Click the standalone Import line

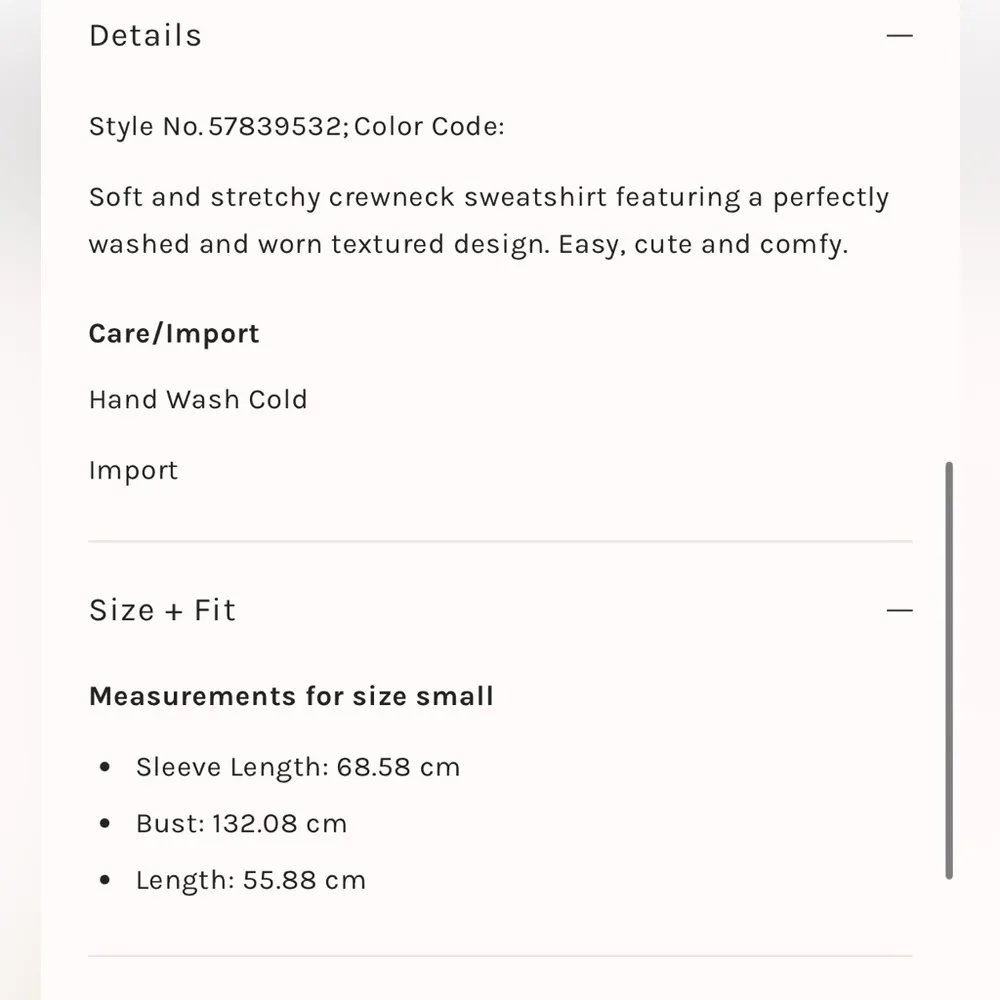[133, 471]
